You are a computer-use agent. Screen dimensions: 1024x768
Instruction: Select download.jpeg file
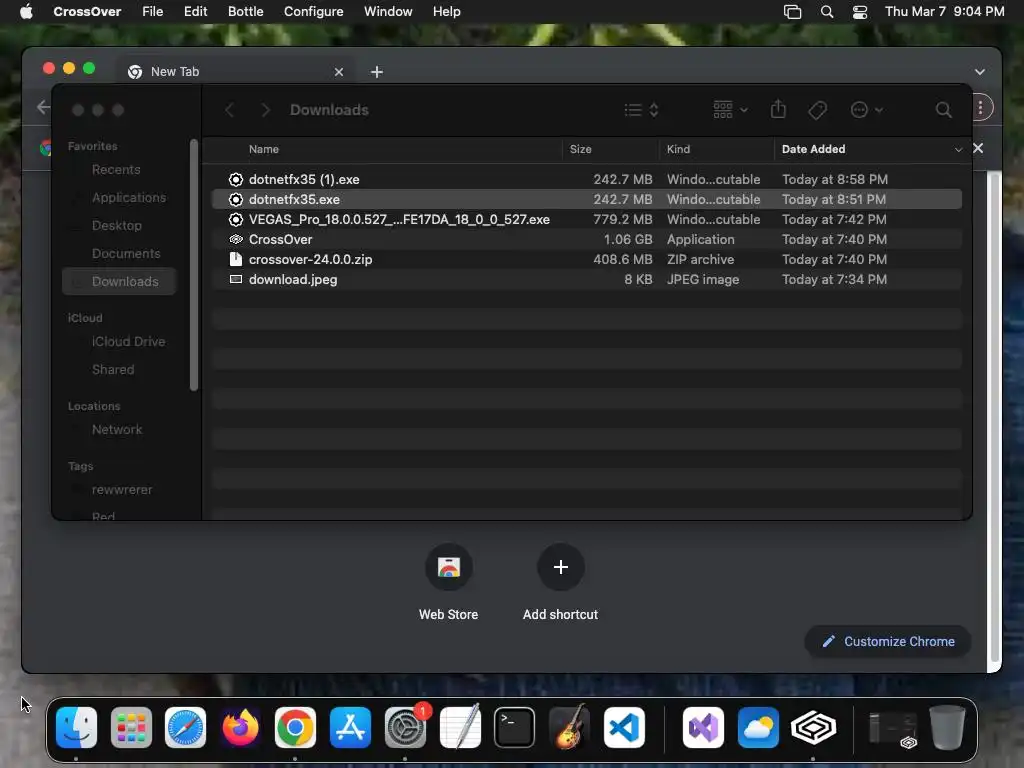(586, 280)
